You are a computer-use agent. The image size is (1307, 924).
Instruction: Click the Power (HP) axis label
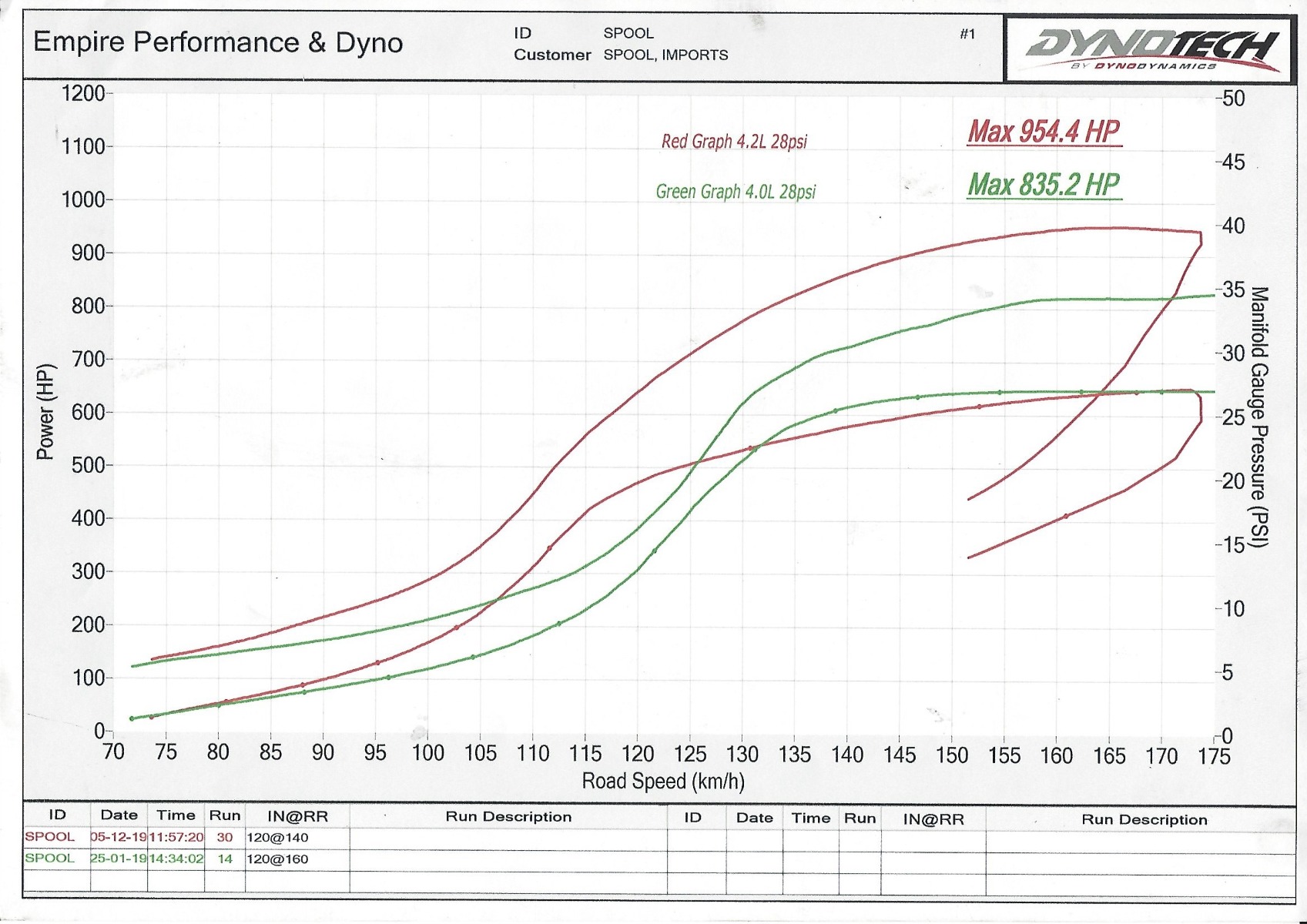point(45,412)
